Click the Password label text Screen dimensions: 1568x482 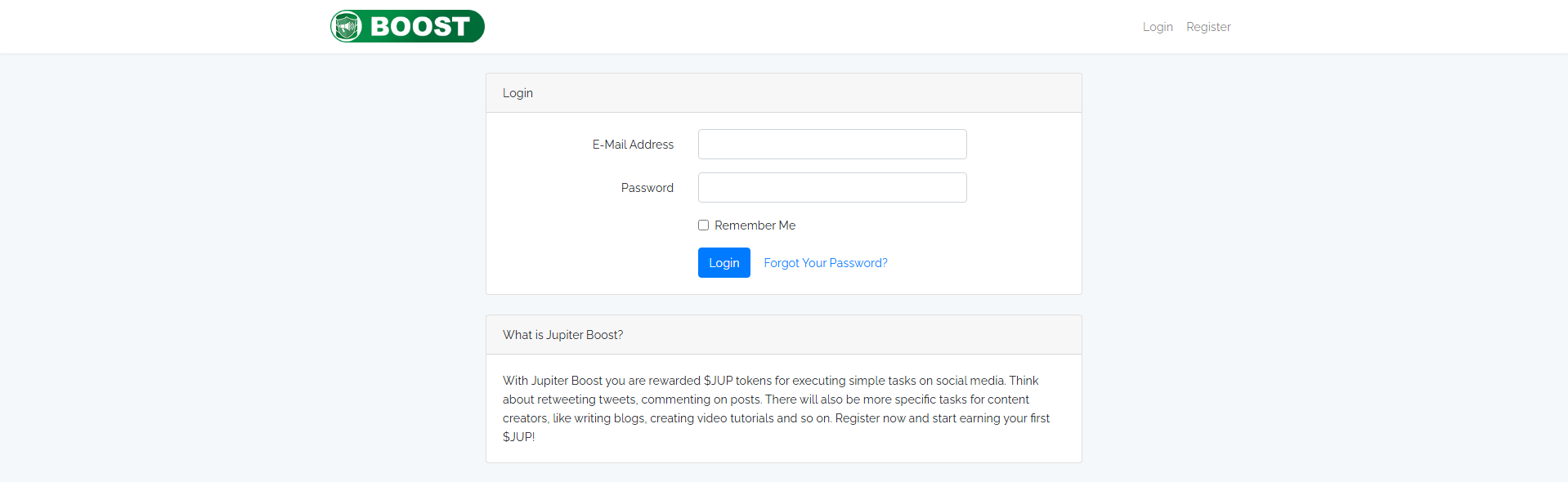647,188
